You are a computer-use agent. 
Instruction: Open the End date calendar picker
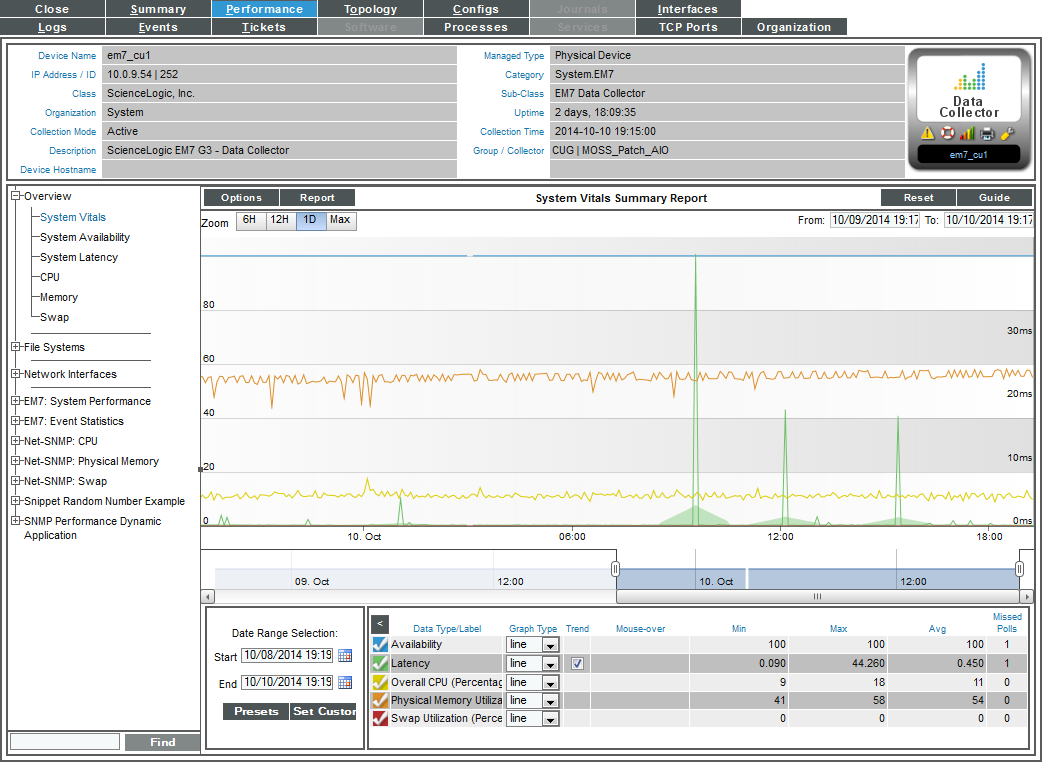345,682
